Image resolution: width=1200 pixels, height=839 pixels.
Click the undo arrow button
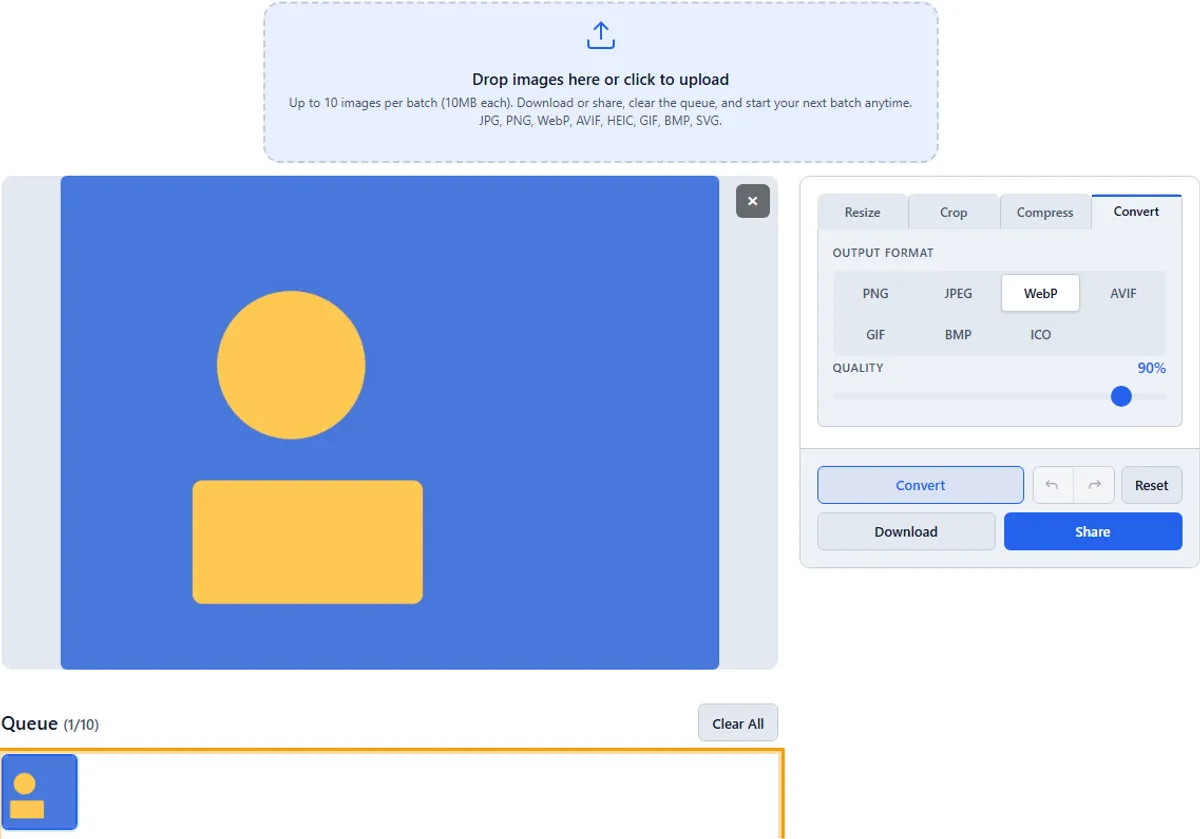1053,485
